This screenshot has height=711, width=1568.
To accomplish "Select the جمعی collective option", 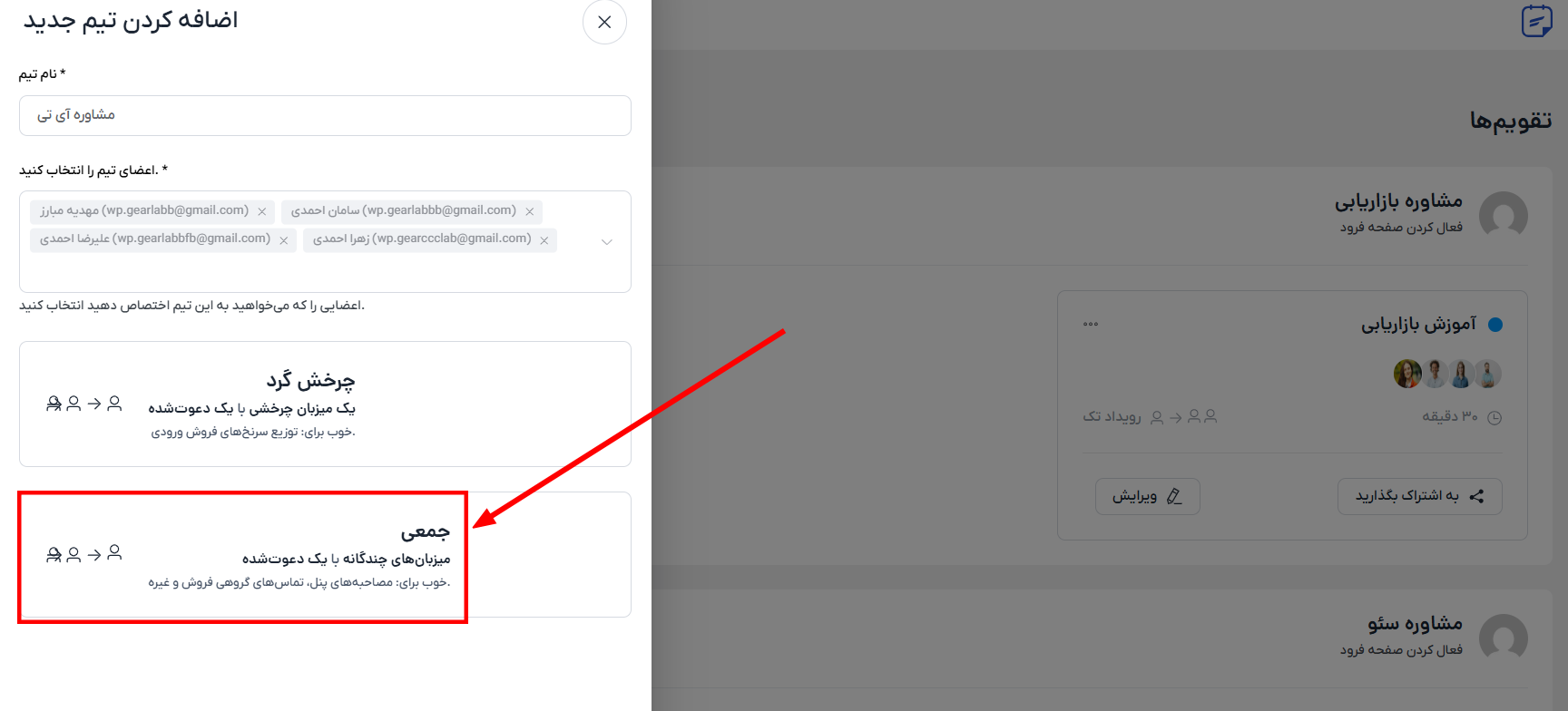I will (x=325, y=555).
